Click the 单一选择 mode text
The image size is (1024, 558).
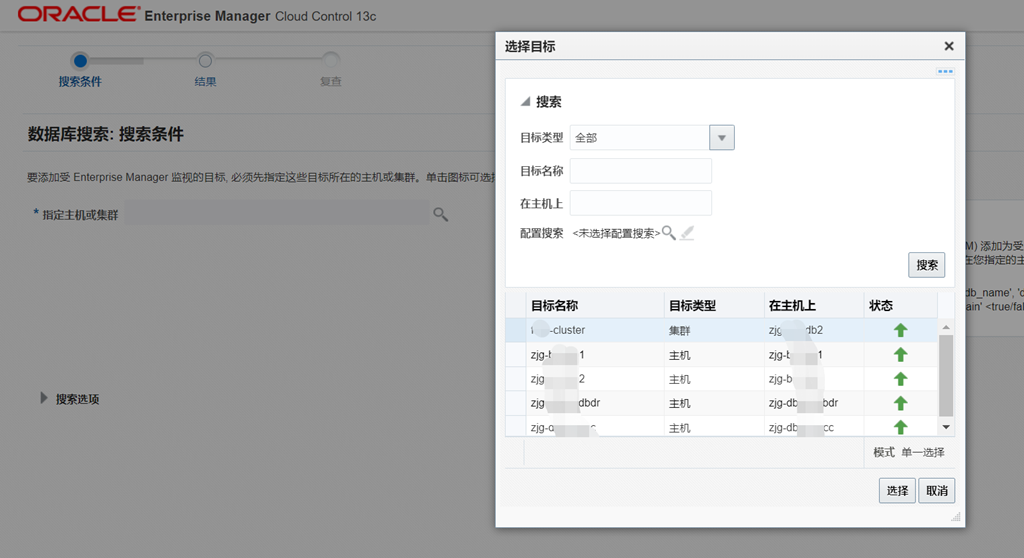click(923, 452)
